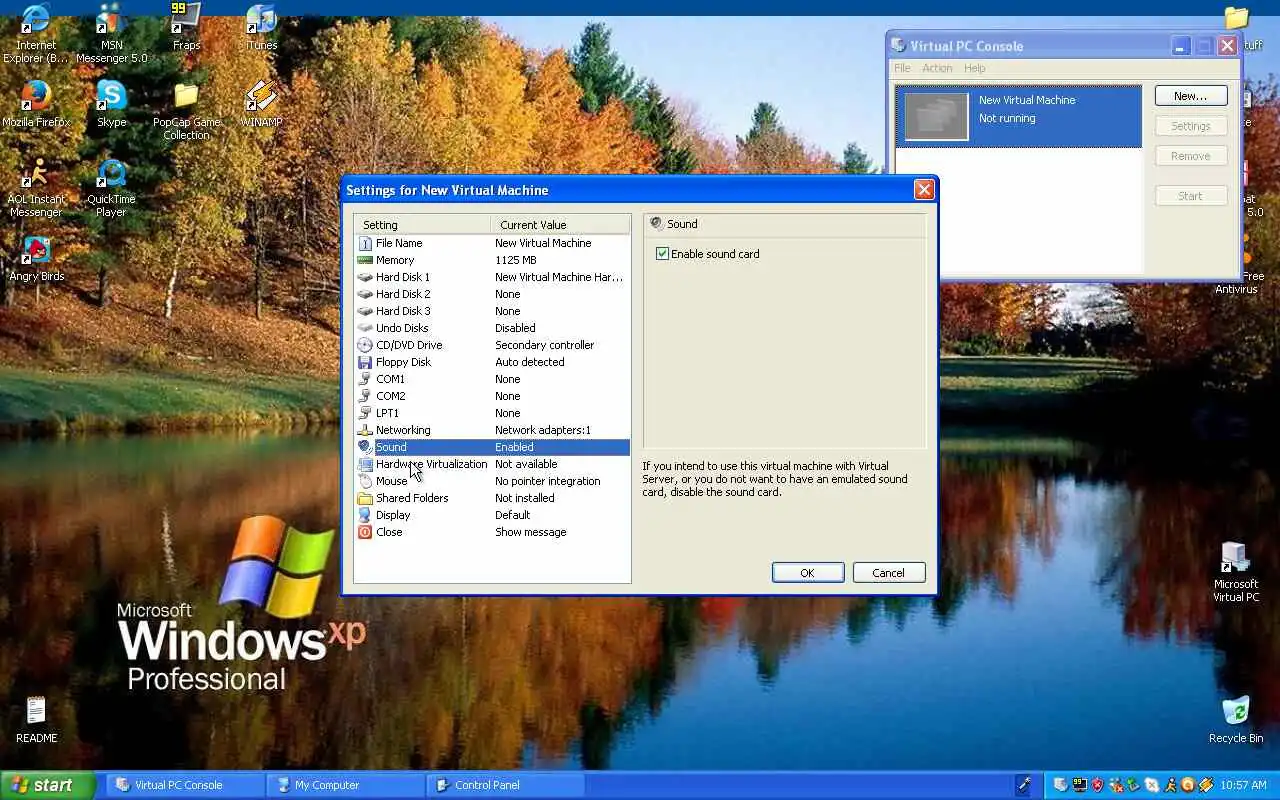Screen dimensions: 1280x800
Task: Select the Memory setting icon
Action: tap(365, 260)
